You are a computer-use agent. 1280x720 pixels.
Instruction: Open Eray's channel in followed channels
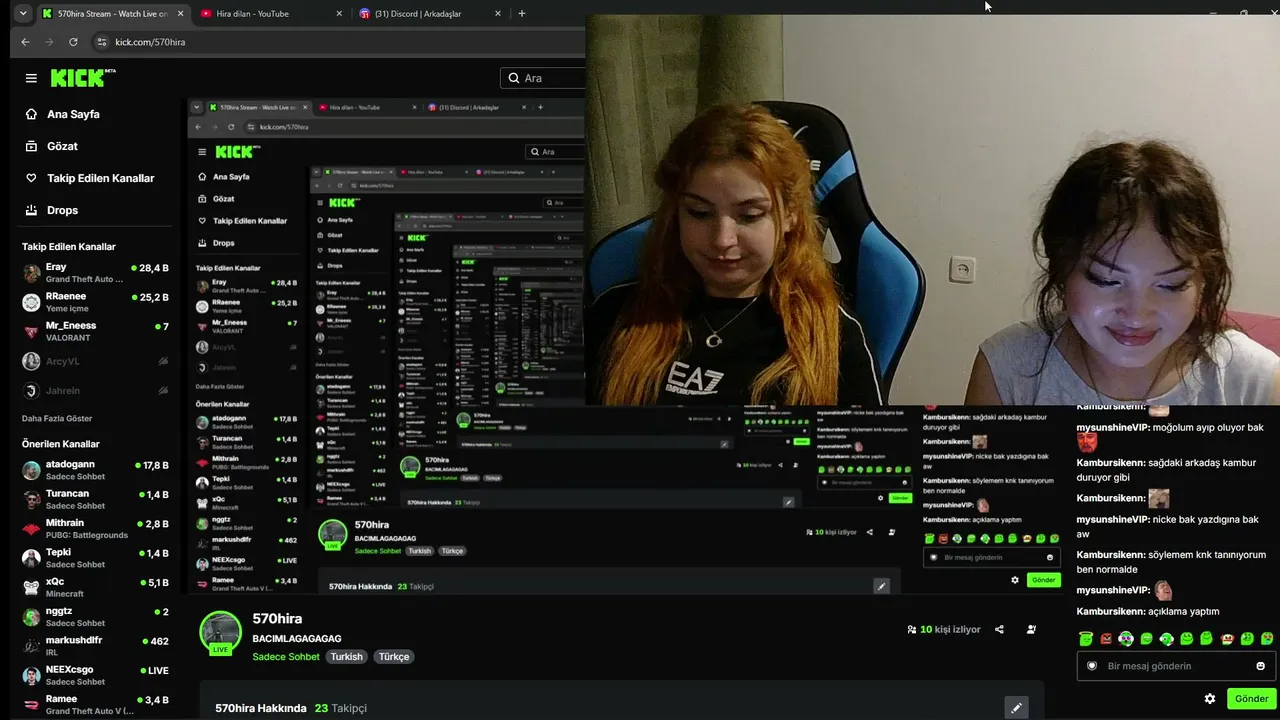[96, 273]
